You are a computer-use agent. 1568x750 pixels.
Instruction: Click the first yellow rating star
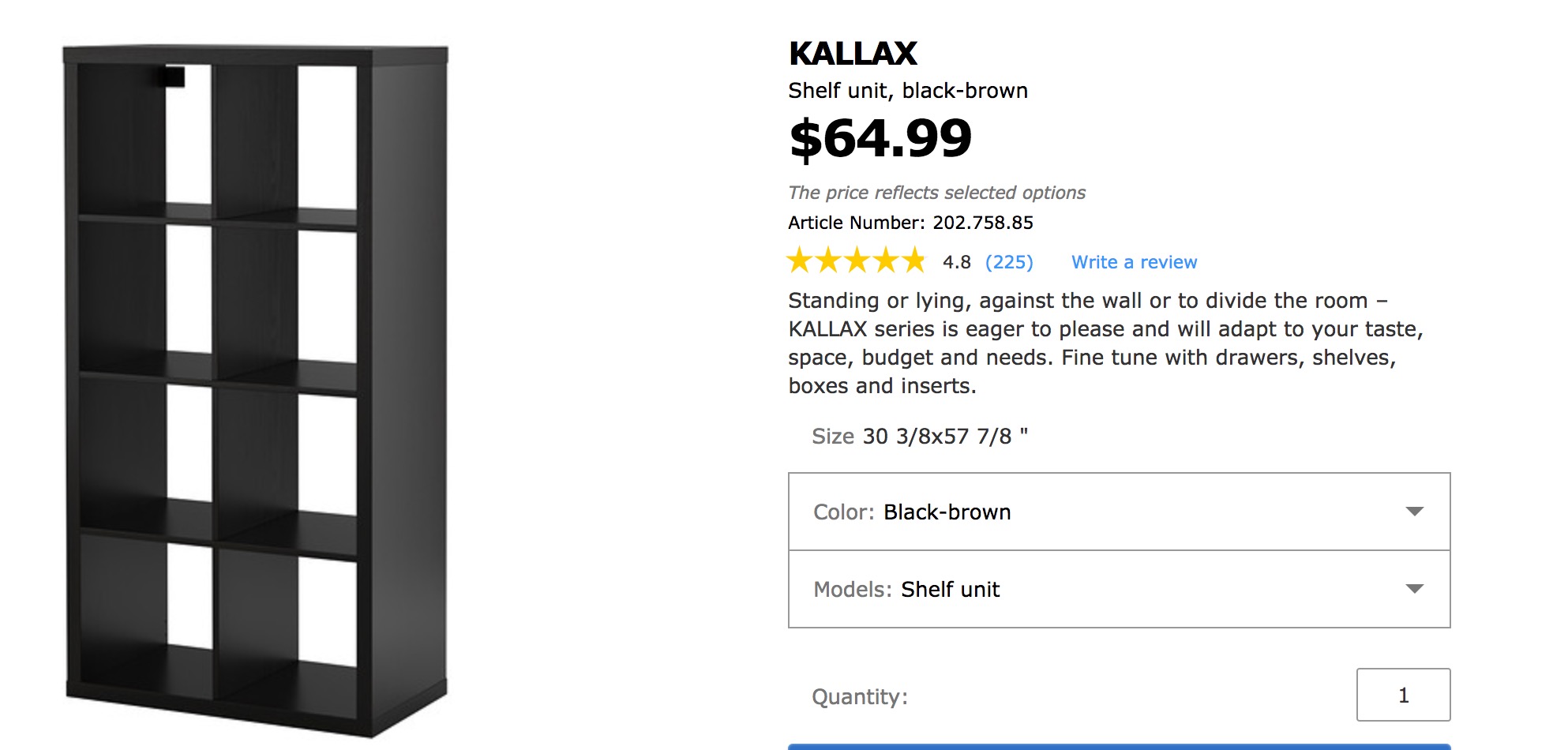pyautogui.click(x=800, y=261)
